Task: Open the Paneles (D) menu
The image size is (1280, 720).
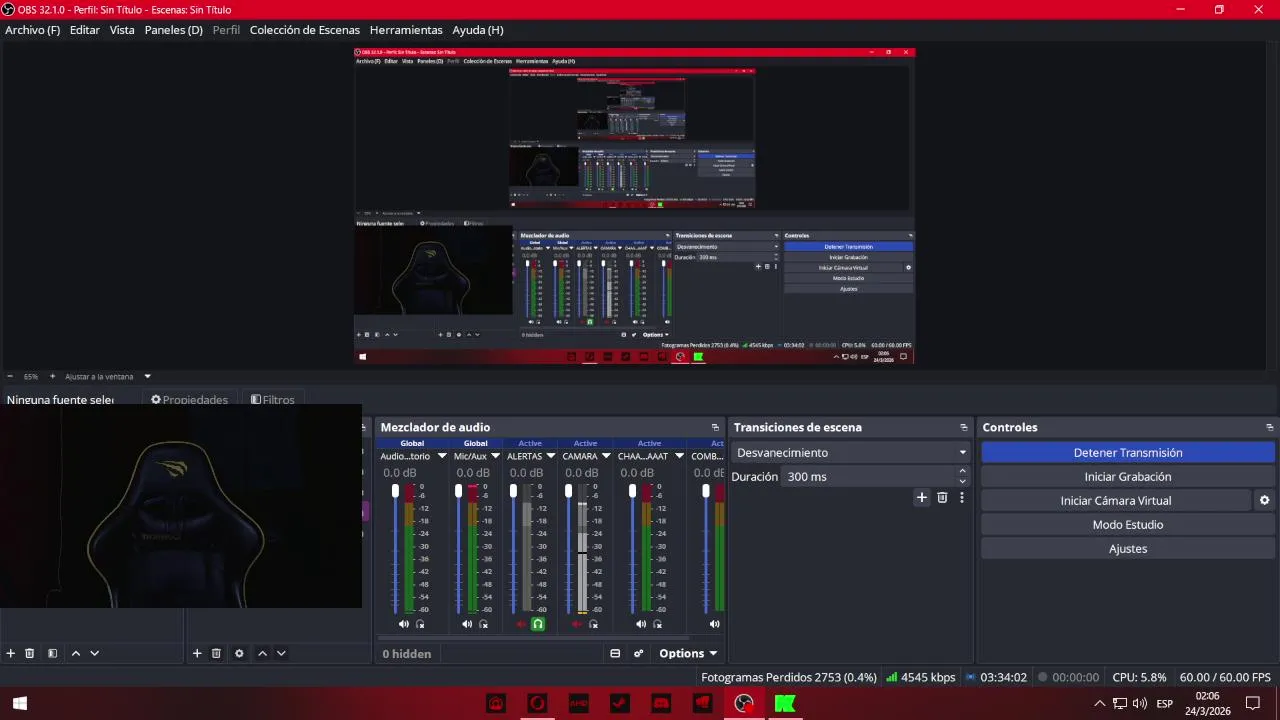Action: click(x=173, y=30)
